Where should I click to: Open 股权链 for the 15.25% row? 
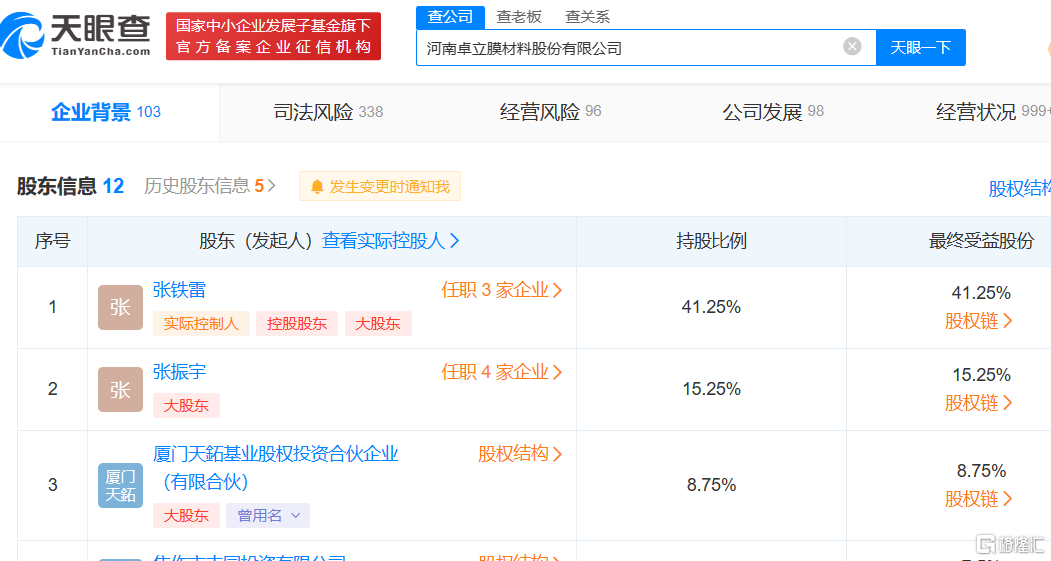[979, 403]
